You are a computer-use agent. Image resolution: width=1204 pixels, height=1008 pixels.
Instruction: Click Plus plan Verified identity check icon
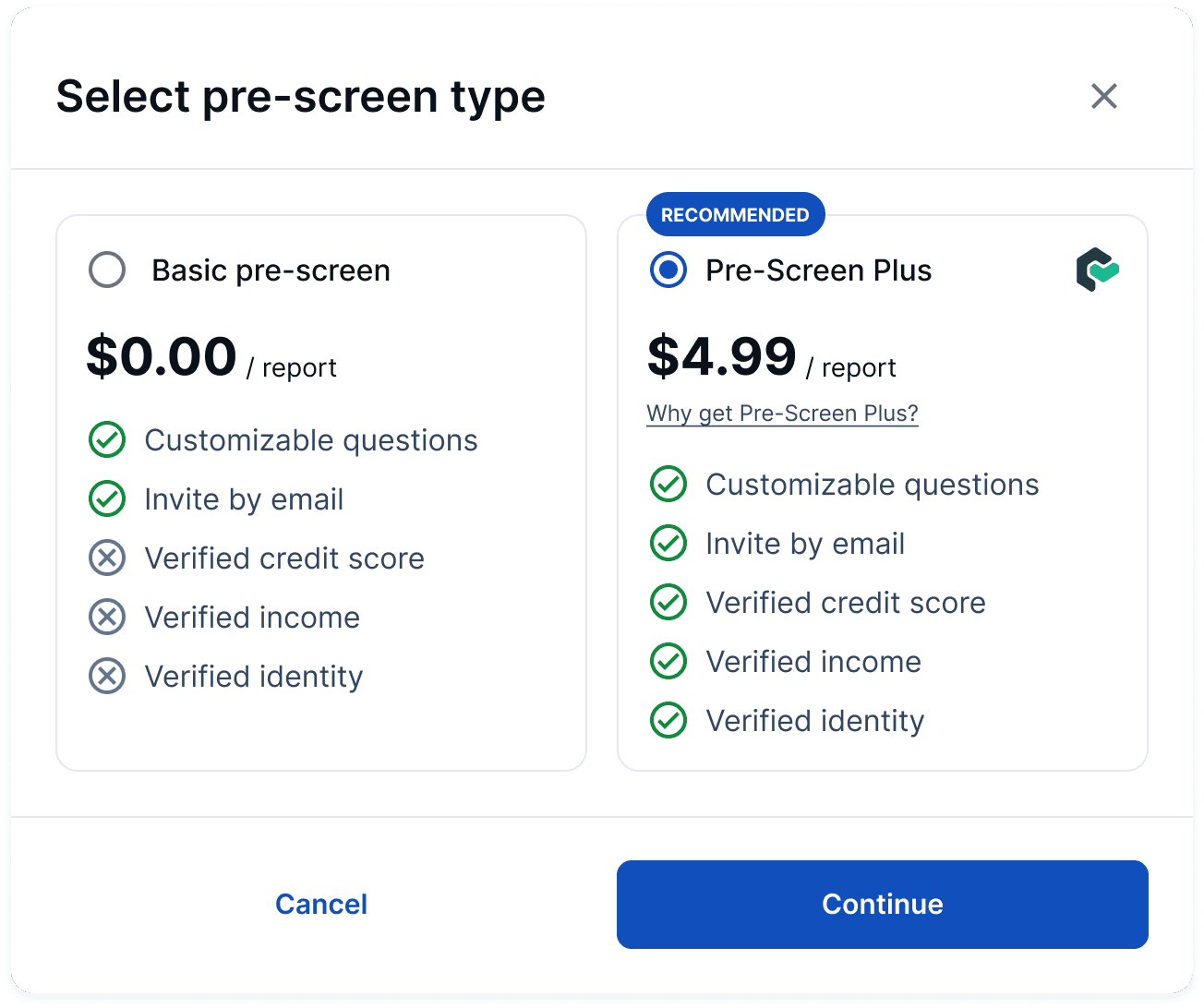coord(668,721)
